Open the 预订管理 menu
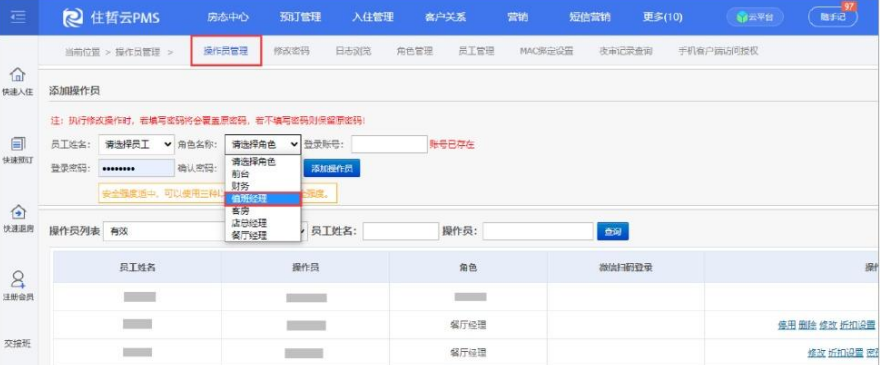 300,17
